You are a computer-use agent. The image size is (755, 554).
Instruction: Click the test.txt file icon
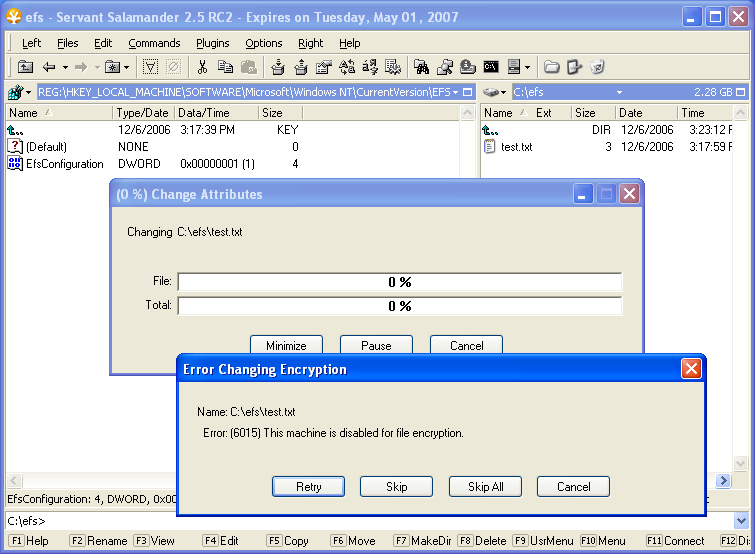(x=489, y=146)
